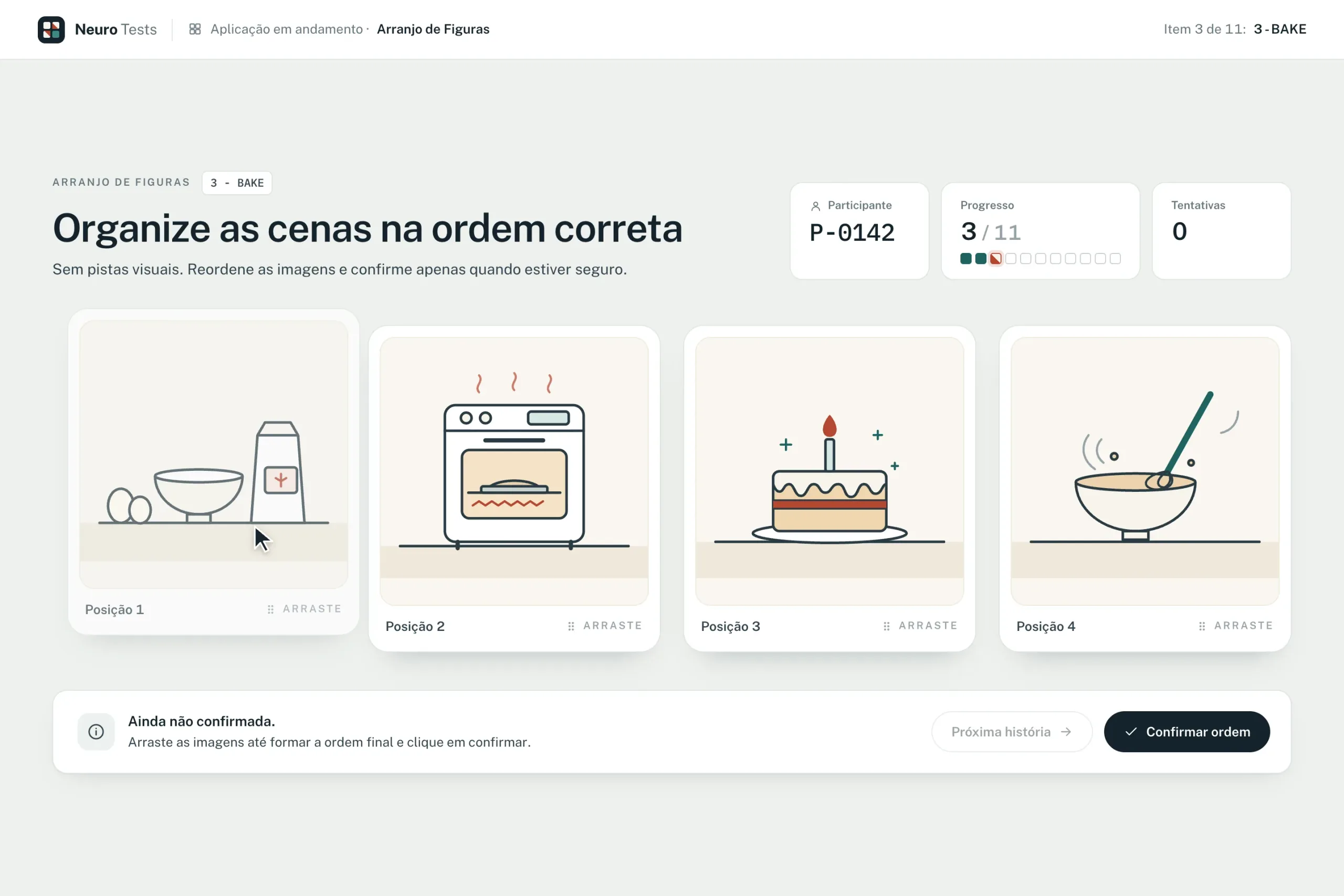This screenshot has width=1344, height=896.
Task: Click the Neuro Tests logo icon
Action: [x=51, y=29]
